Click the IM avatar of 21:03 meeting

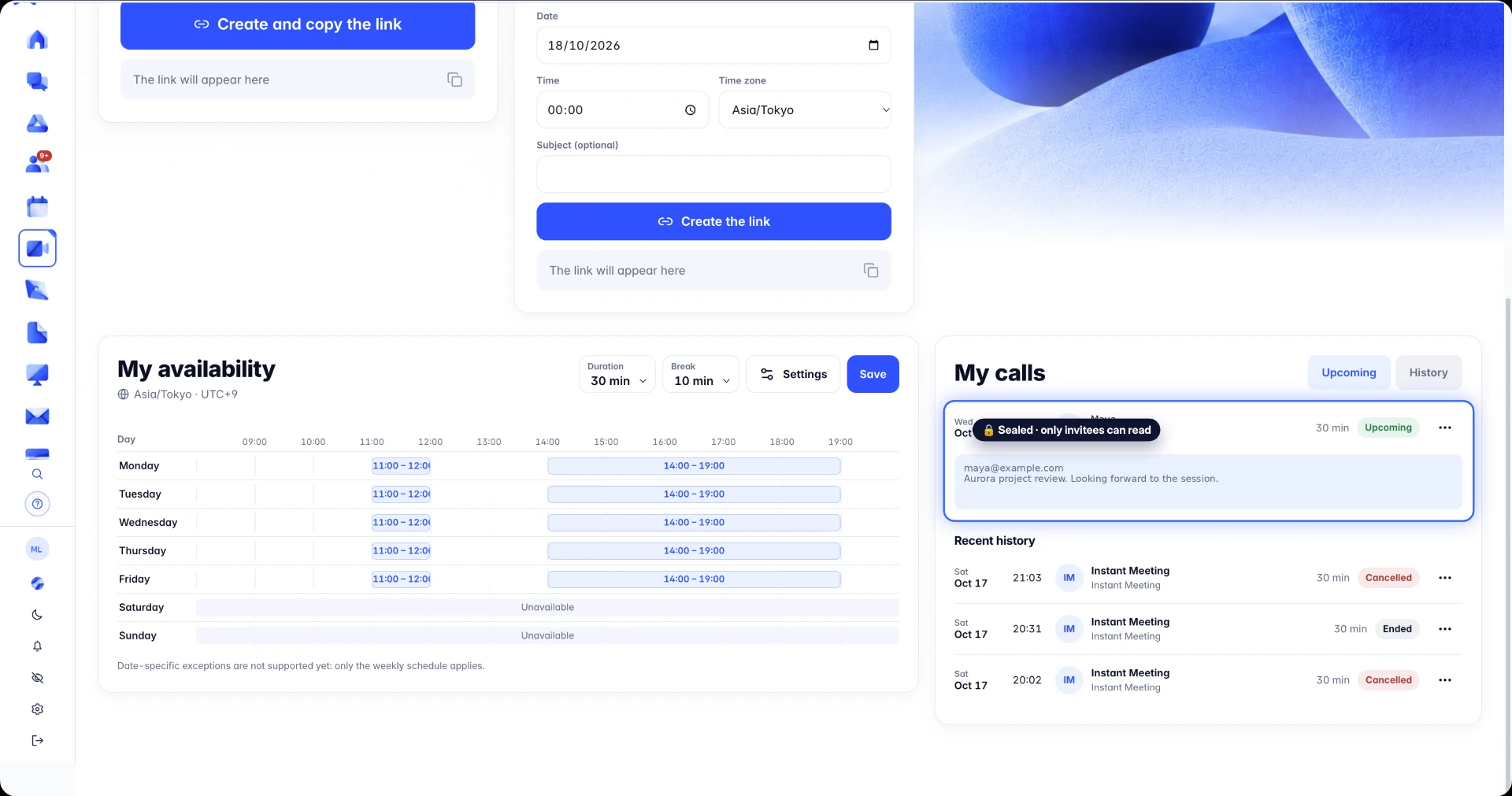[1069, 578]
